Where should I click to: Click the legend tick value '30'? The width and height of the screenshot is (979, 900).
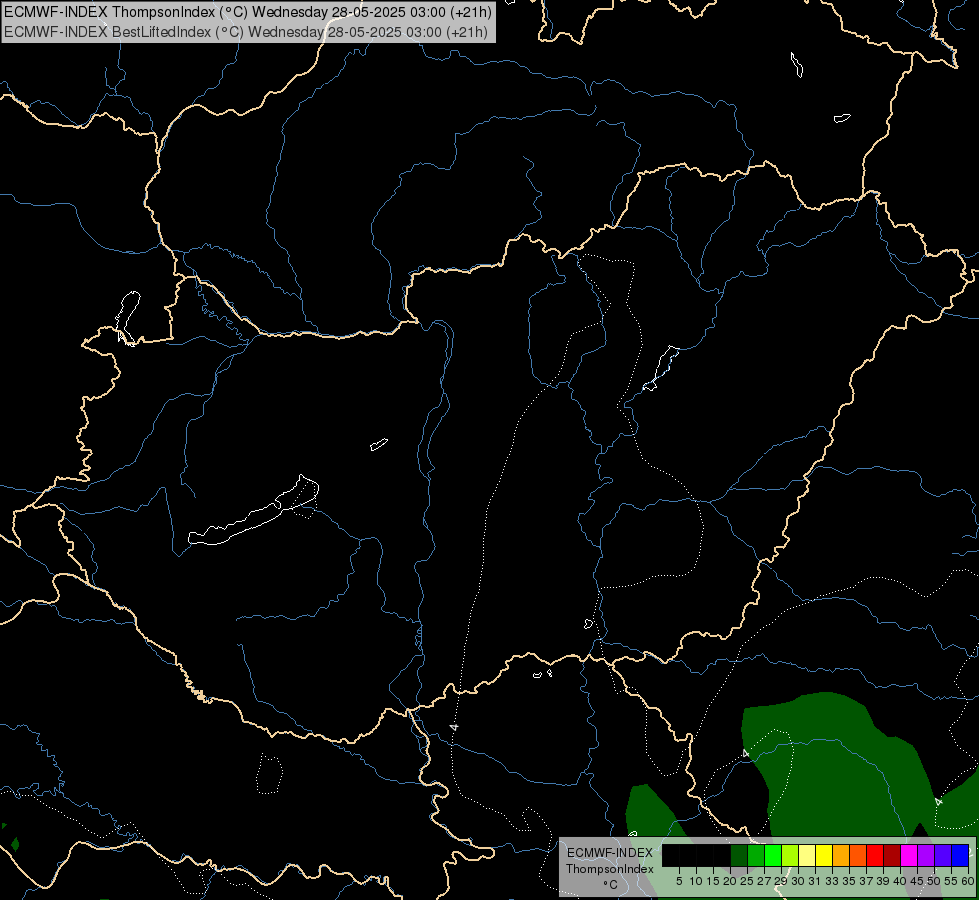pos(798,881)
